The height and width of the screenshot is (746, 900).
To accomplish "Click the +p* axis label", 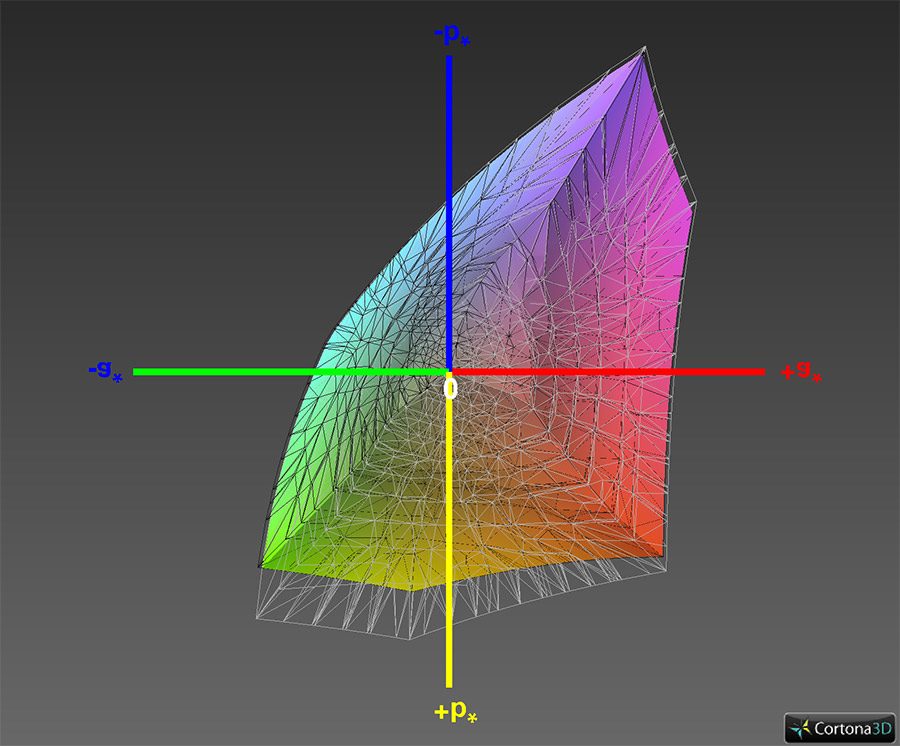I will click(x=456, y=712).
